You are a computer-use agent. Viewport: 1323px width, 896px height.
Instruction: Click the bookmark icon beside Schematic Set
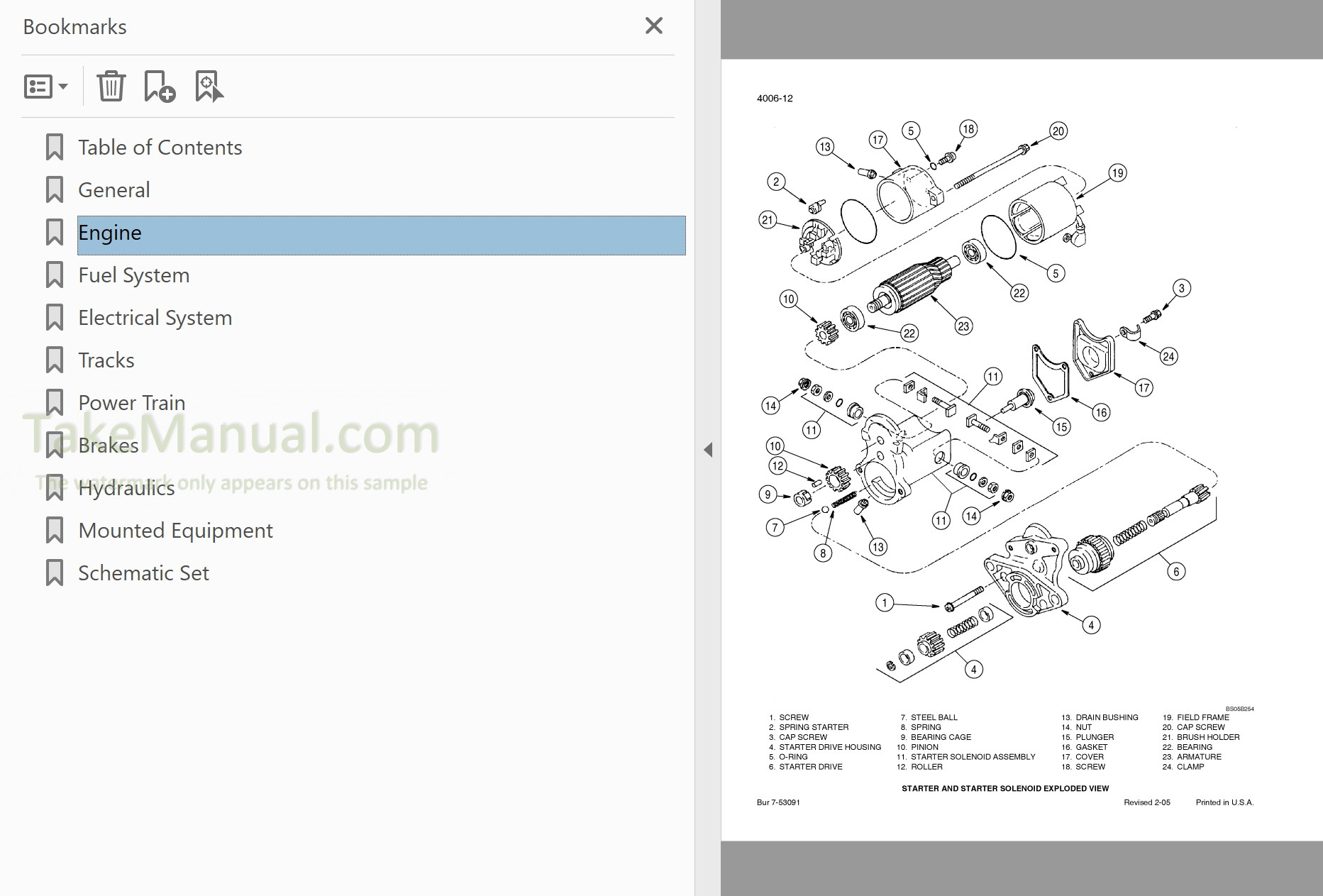point(55,573)
